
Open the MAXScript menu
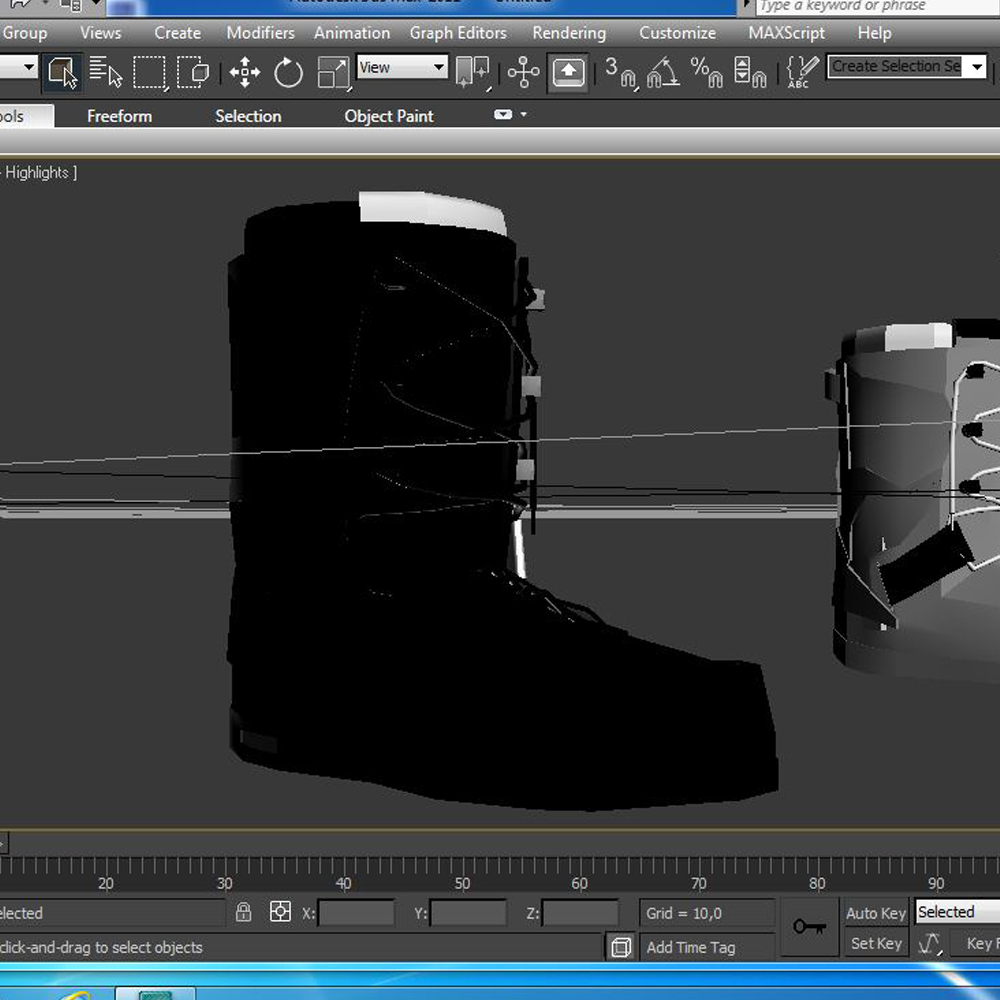tap(786, 33)
